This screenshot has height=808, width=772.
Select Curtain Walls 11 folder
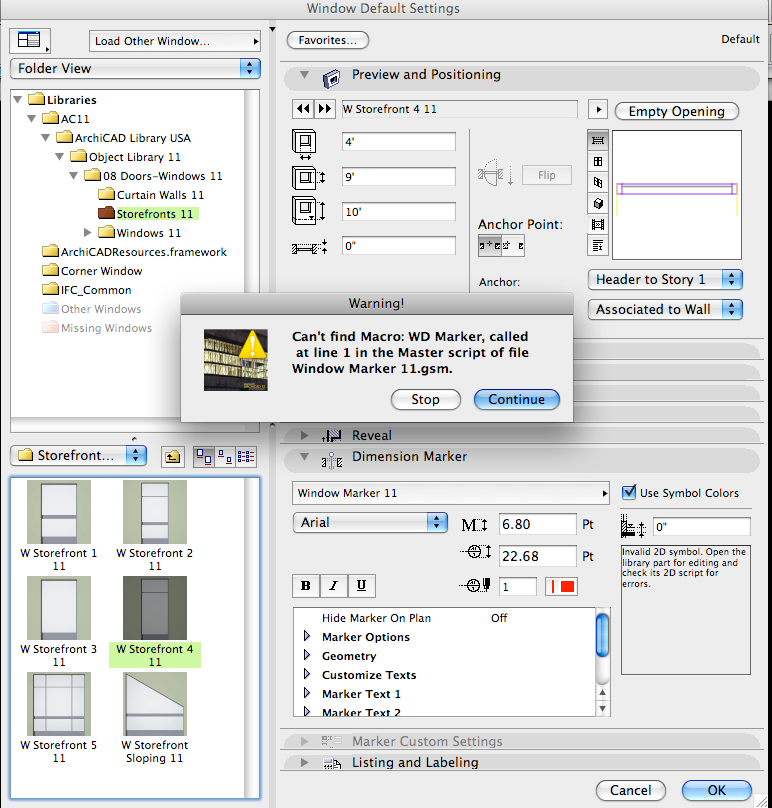[x=151, y=195]
